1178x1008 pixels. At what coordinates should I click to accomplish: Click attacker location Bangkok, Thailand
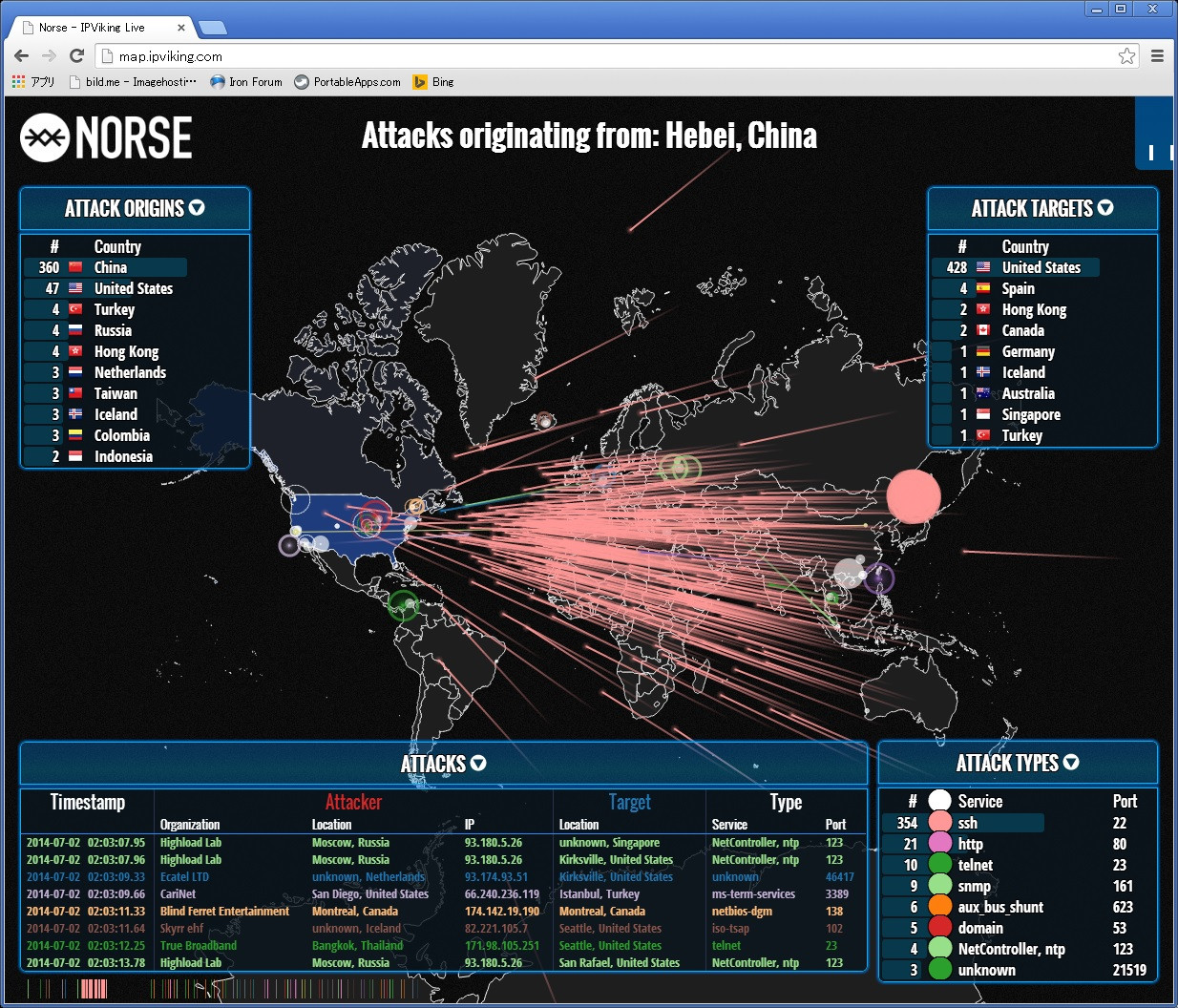(357, 946)
